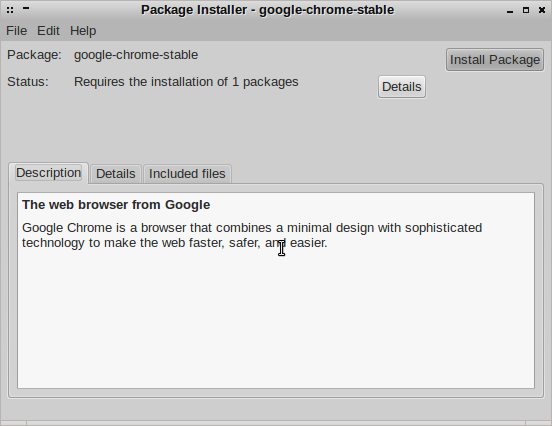Maximize the Package Installer window
The image size is (552, 426).
coord(526,10)
